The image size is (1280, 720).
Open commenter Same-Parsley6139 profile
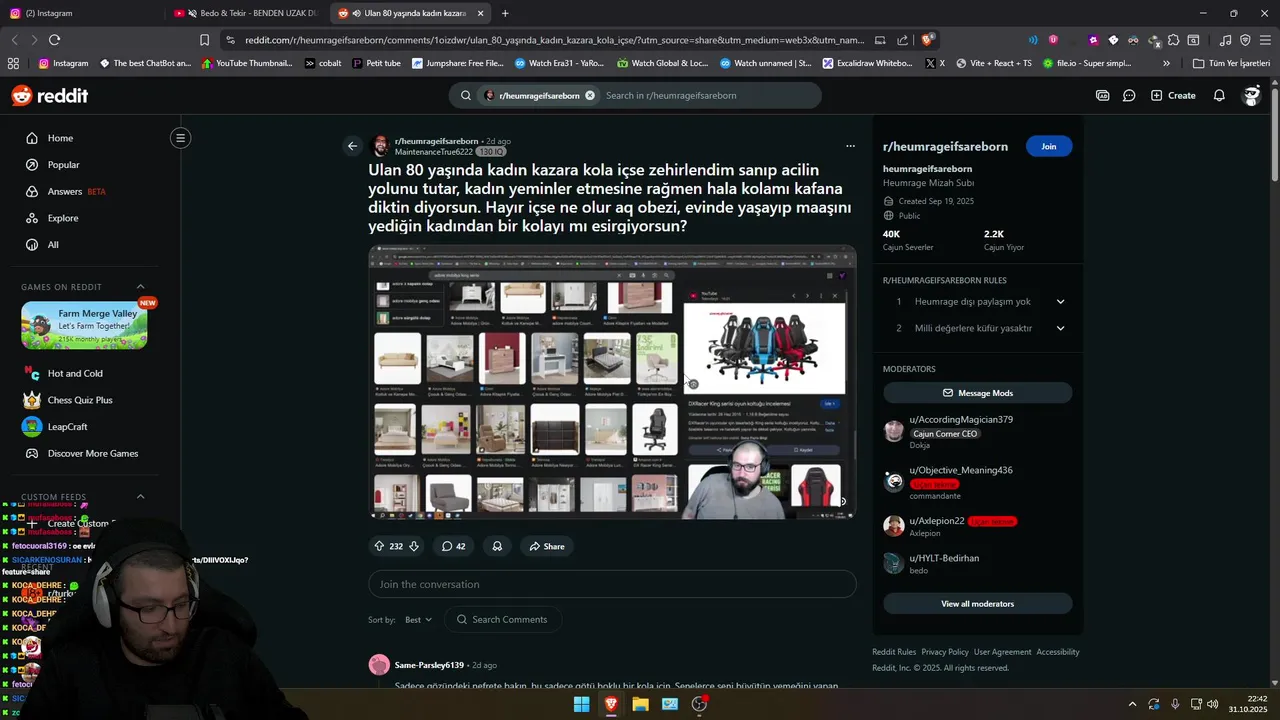(x=429, y=665)
